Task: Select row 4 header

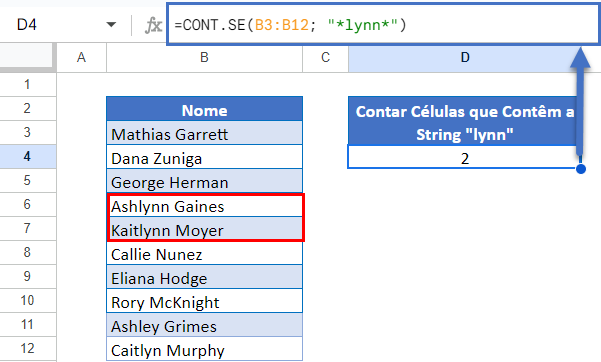Action: coord(28,156)
